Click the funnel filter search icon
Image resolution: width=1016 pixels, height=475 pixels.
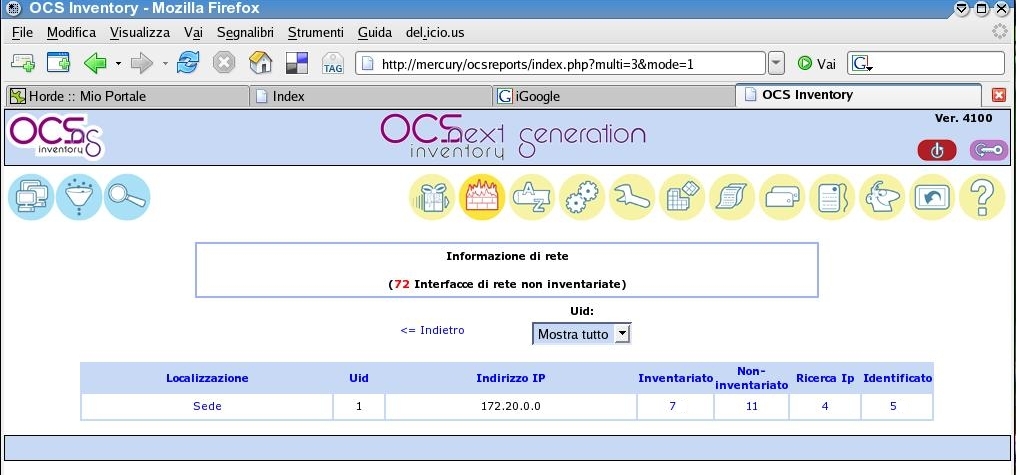tap(79, 197)
